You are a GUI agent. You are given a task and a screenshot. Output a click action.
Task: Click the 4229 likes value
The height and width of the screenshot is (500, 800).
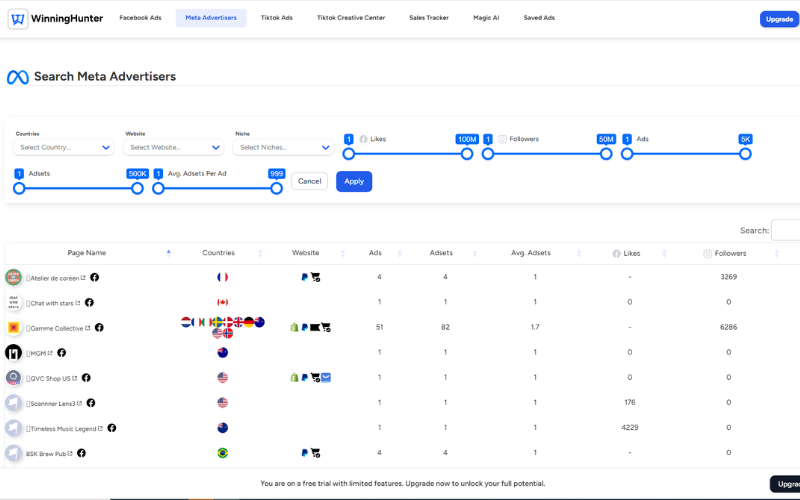pos(630,428)
